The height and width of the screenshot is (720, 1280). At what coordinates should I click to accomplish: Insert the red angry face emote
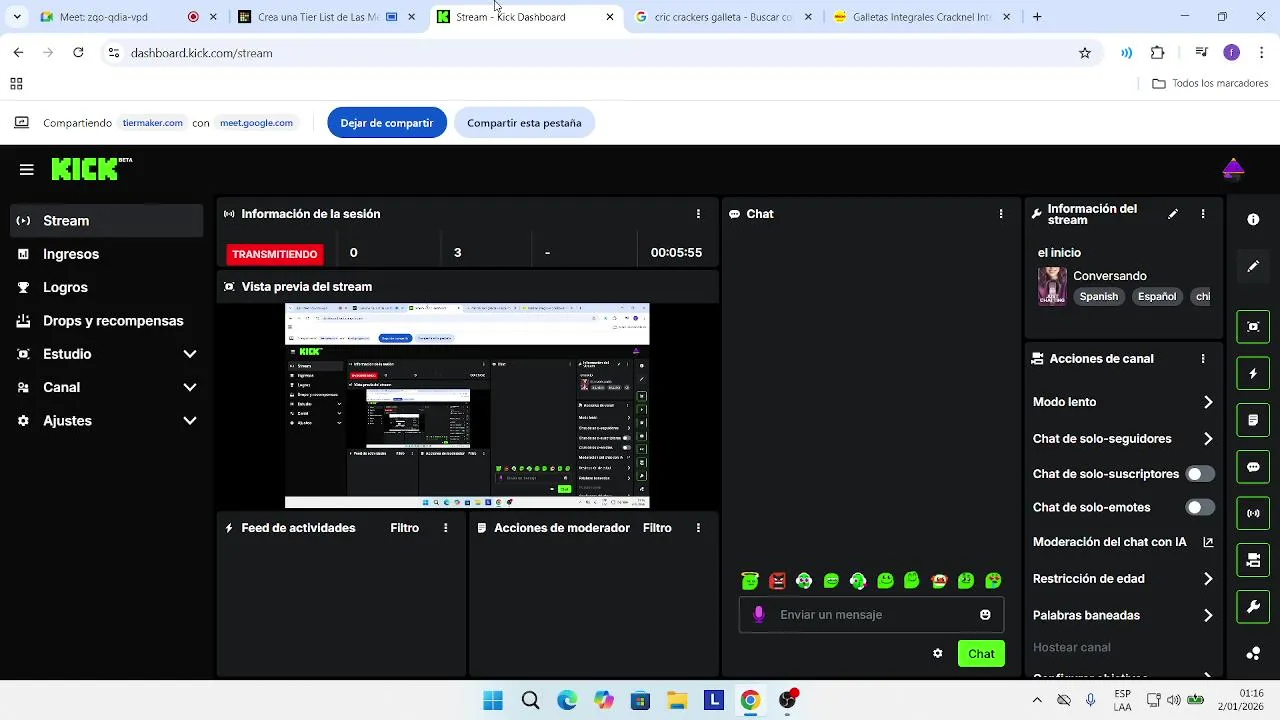777,580
